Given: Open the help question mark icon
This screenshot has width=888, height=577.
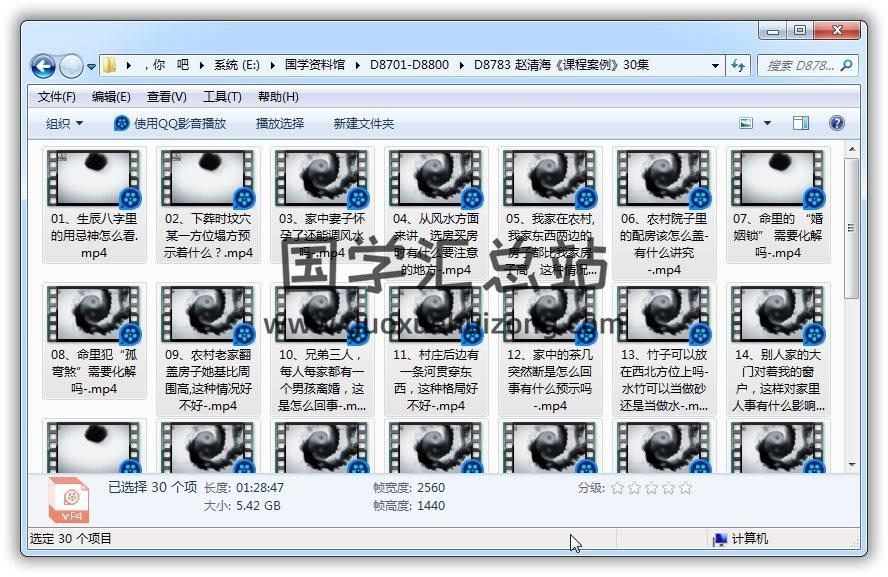Looking at the screenshot, I should pos(837,123).
